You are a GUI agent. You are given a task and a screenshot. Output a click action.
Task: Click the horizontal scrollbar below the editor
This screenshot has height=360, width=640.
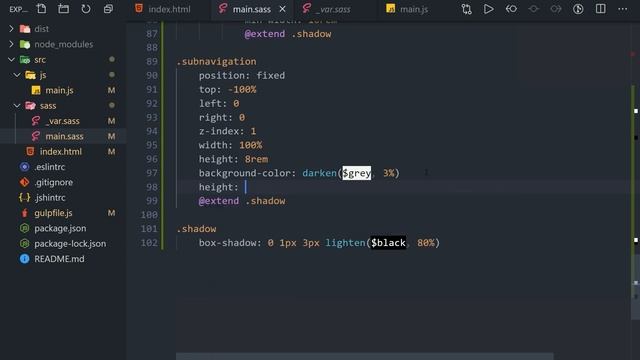(x=364, y=356)
